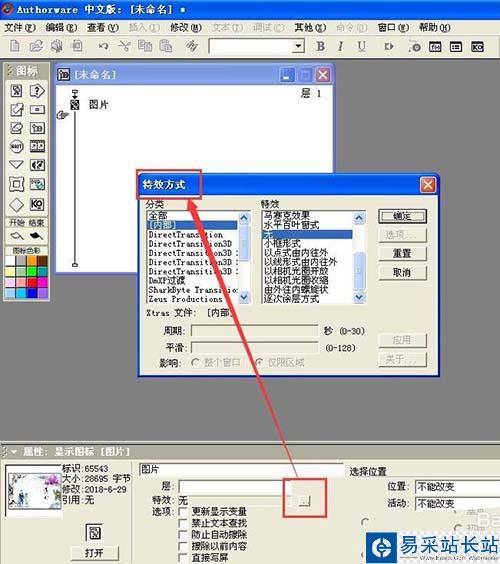Click the 取消 button
This screenshot has height=564, width=500.
tap(402, 273)
